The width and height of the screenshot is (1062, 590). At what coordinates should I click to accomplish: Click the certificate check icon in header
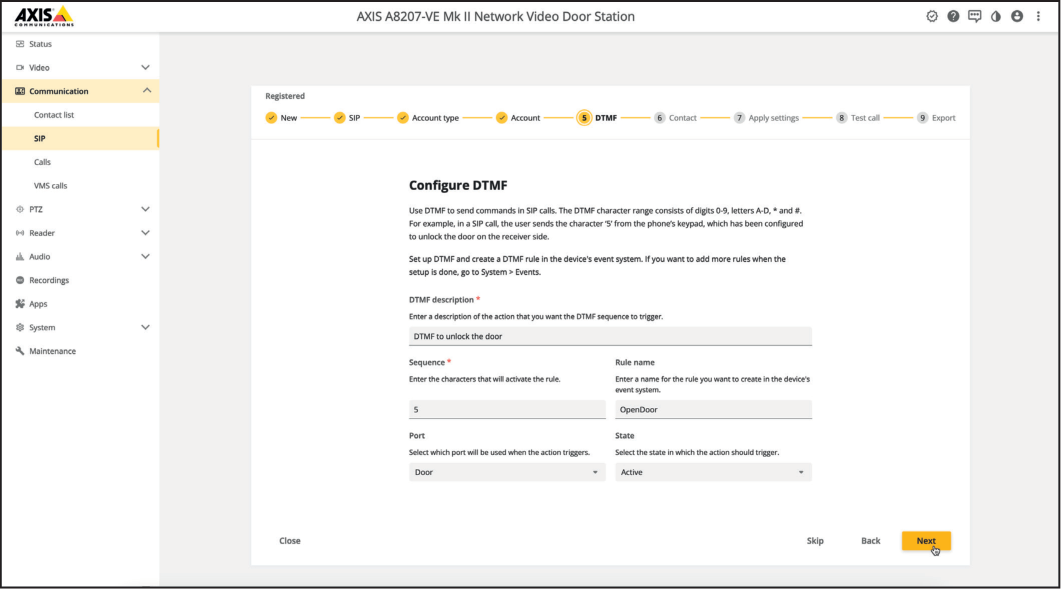931,16
